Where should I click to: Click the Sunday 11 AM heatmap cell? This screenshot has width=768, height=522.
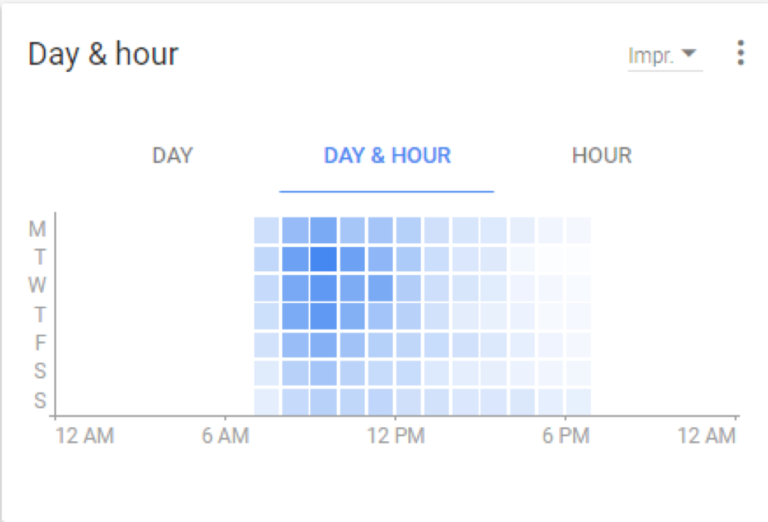(380, 402)
